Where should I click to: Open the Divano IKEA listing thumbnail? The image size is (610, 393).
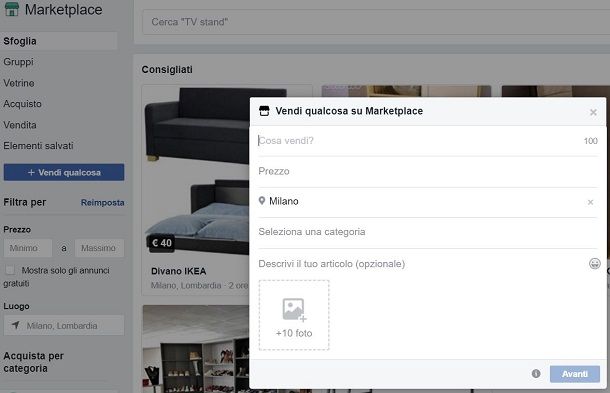pos(196,170)
